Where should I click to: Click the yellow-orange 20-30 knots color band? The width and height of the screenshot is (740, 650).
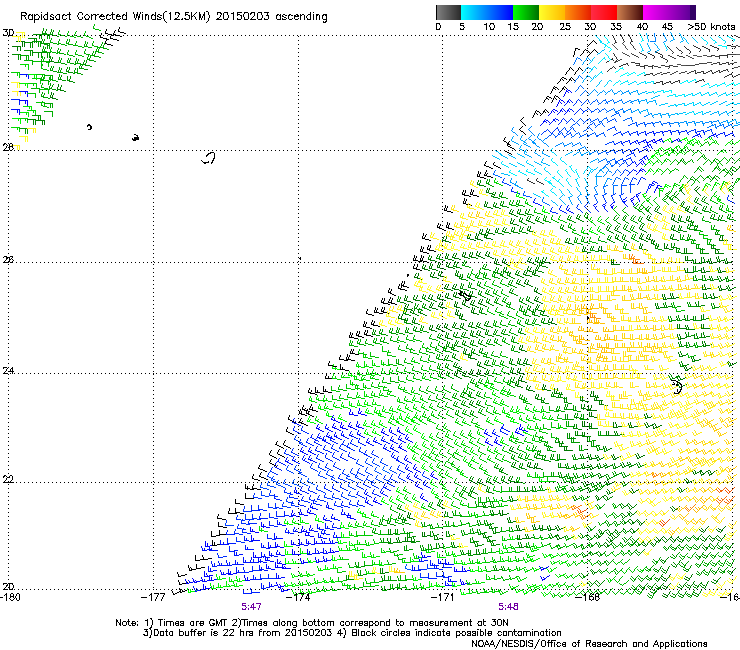pos(565,12)
